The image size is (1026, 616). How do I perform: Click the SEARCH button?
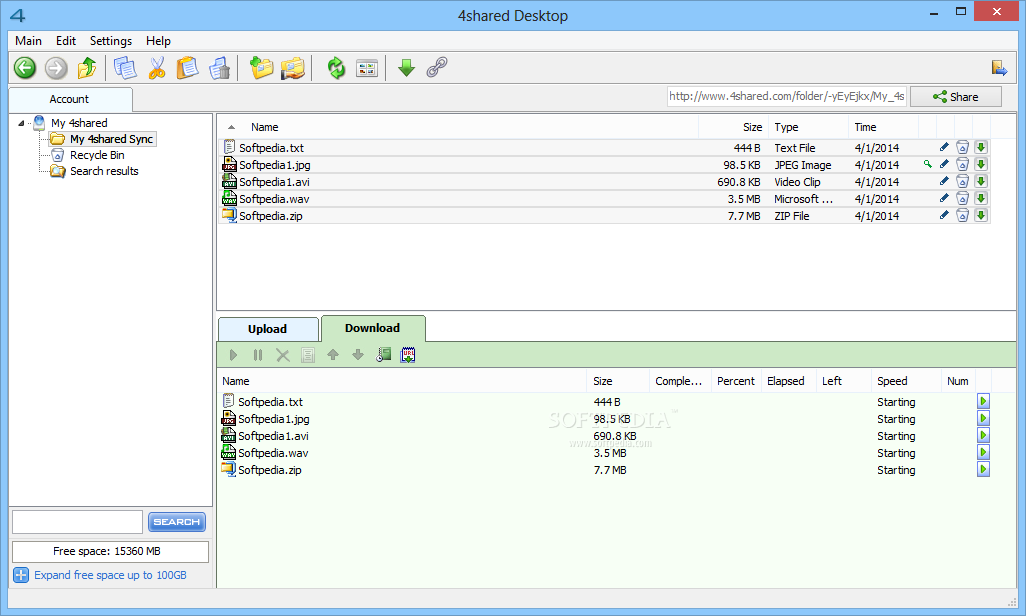pyautogui.click(x=177, y=522)
